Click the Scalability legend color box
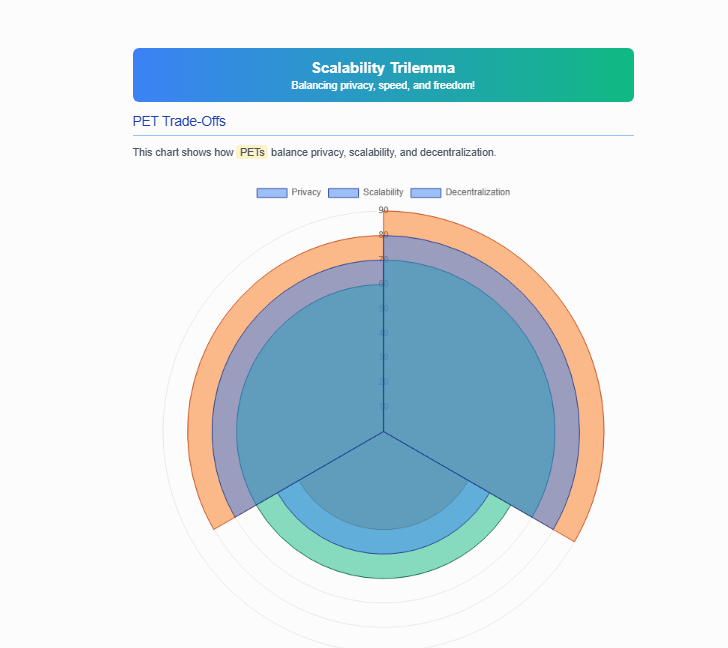Image resolution: width=728 pixels, height=648 pixels. [x=343, y=193]
